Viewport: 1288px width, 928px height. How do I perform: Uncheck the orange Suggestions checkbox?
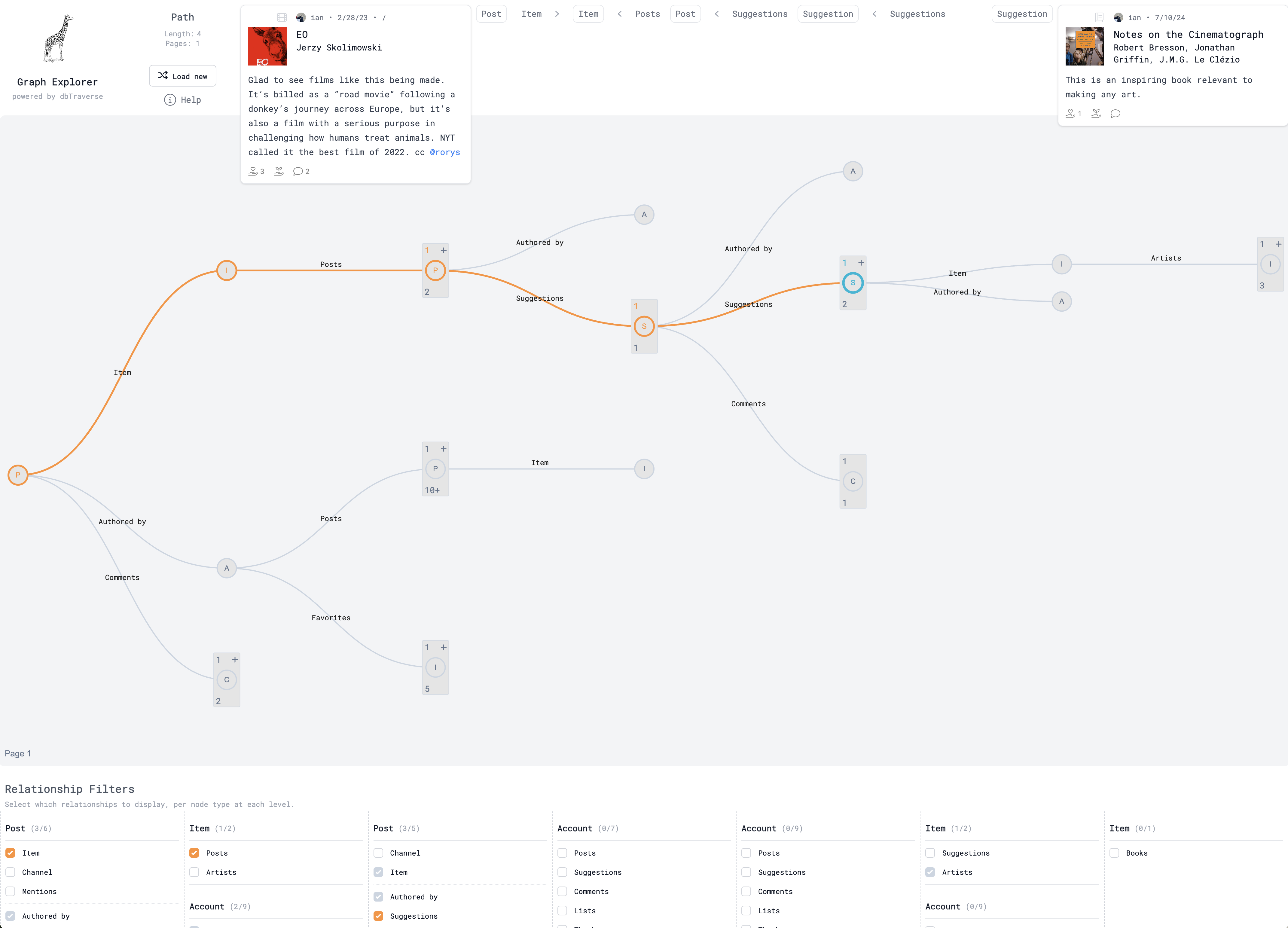tap(379, 916)
